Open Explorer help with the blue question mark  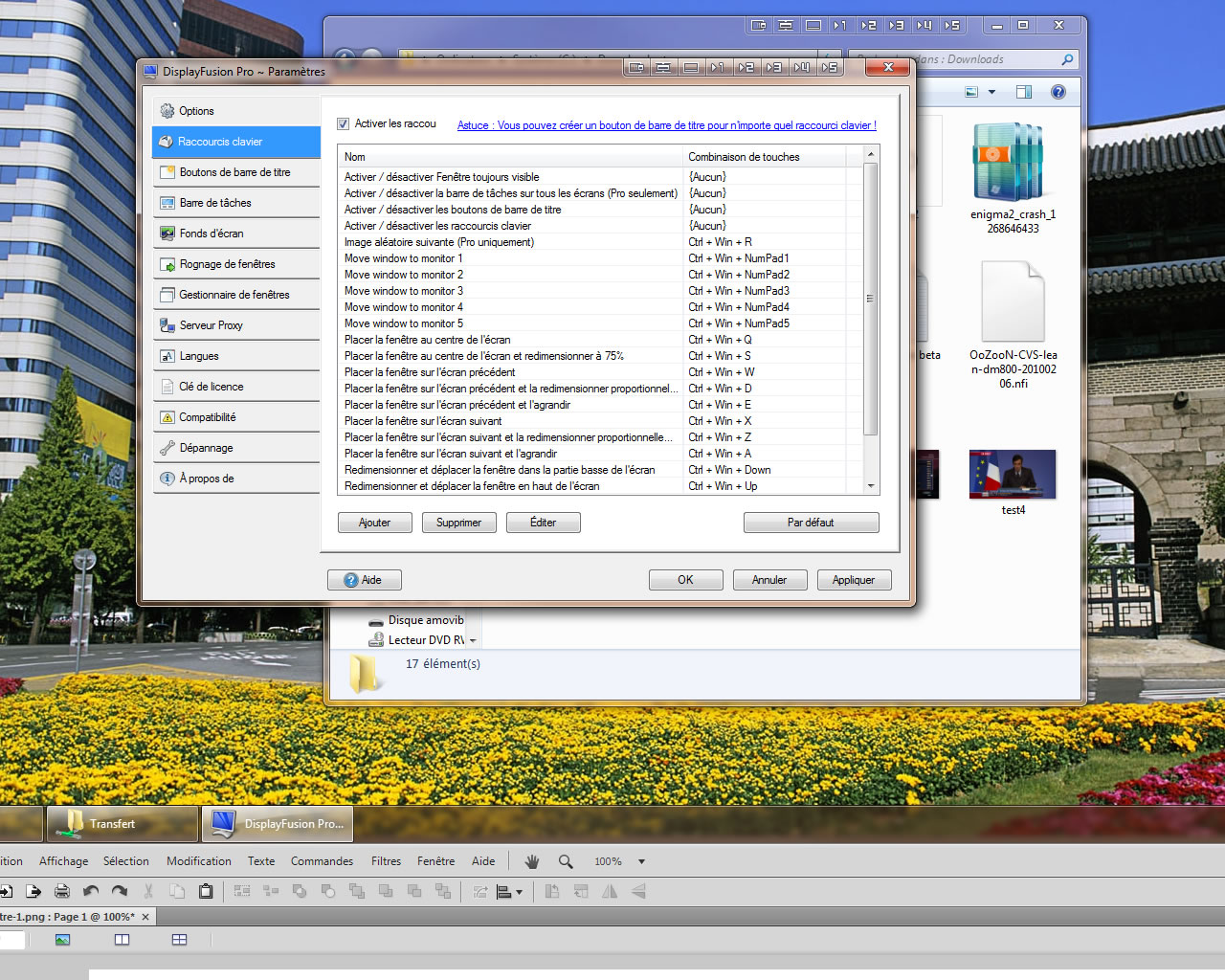1058,92
